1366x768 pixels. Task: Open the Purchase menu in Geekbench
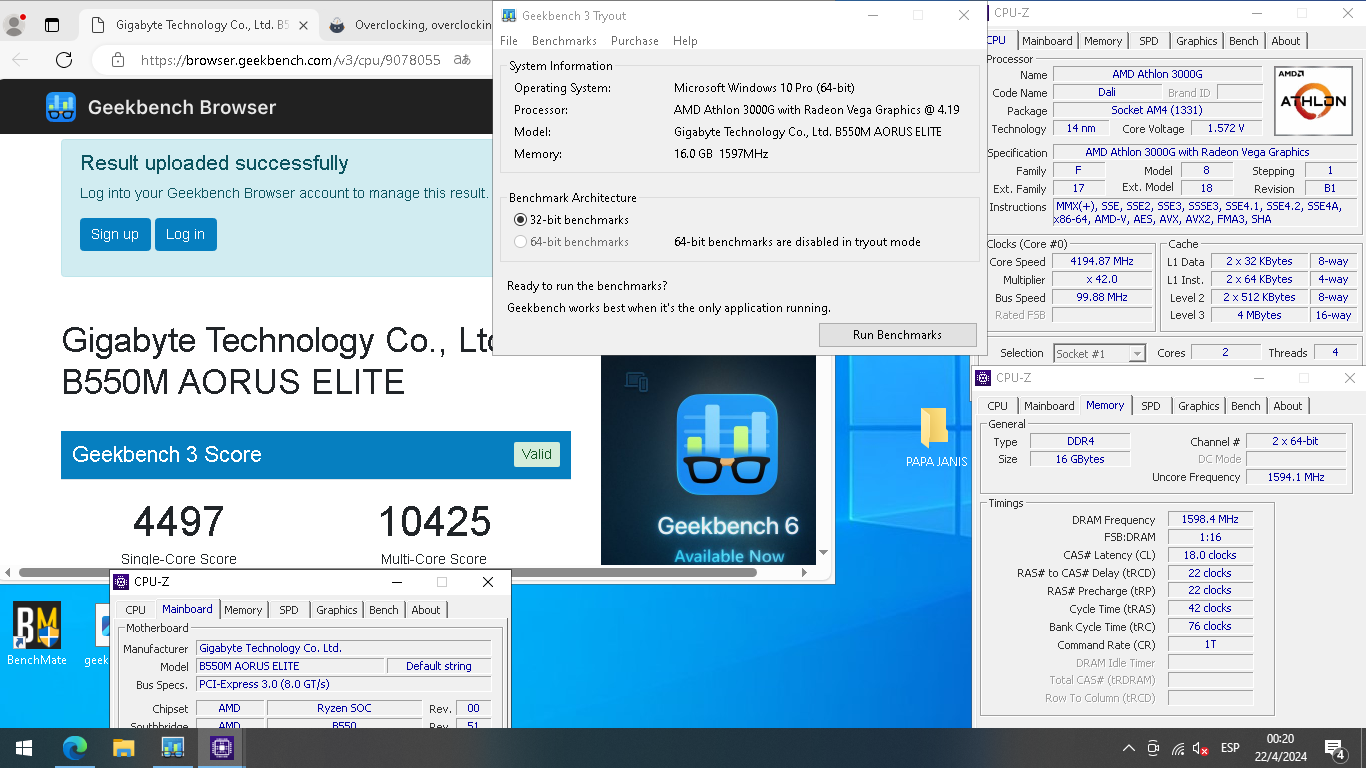click(635, 41)
